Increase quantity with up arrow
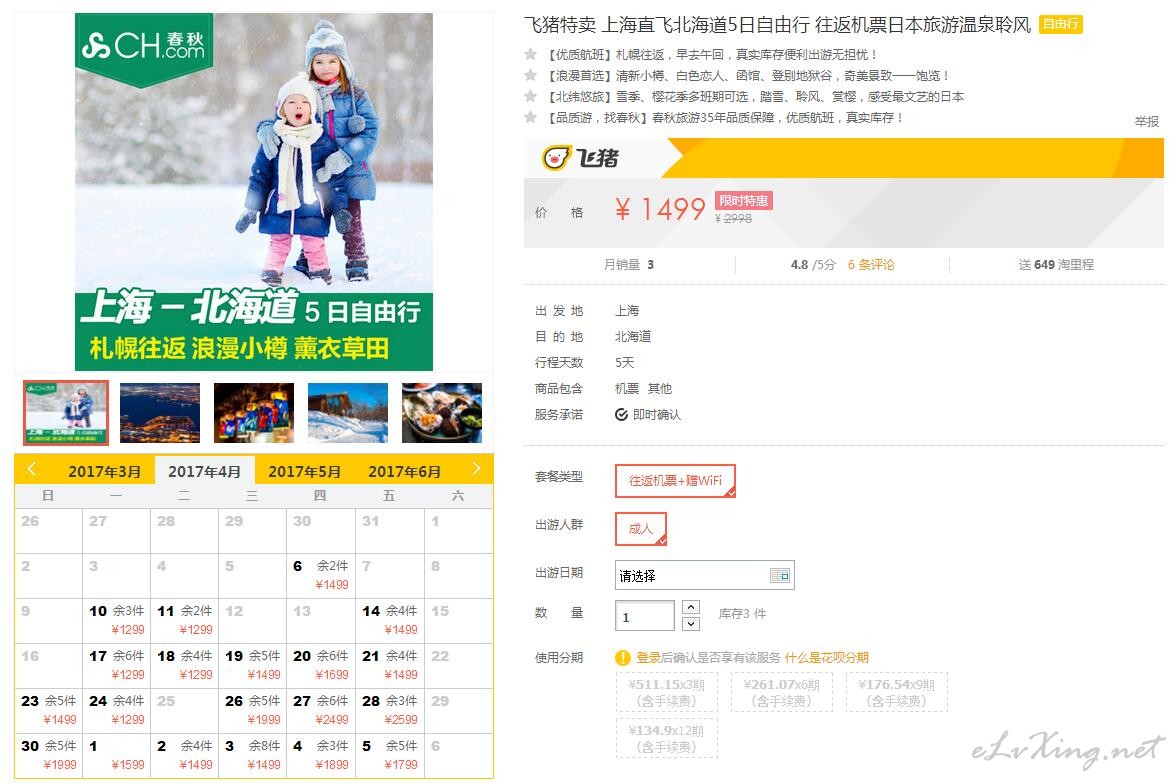This screenshot has height=783, width=1176. point(692,607)
